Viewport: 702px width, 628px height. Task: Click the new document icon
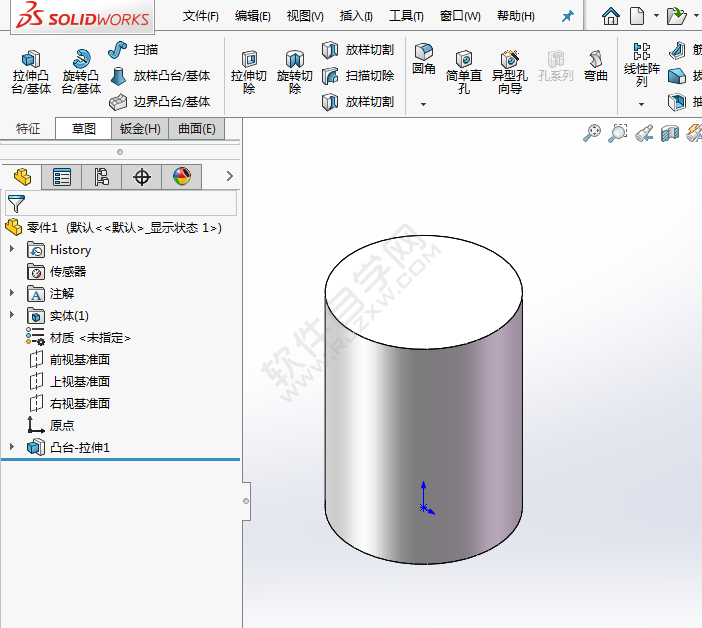click(x=637, y=16)
